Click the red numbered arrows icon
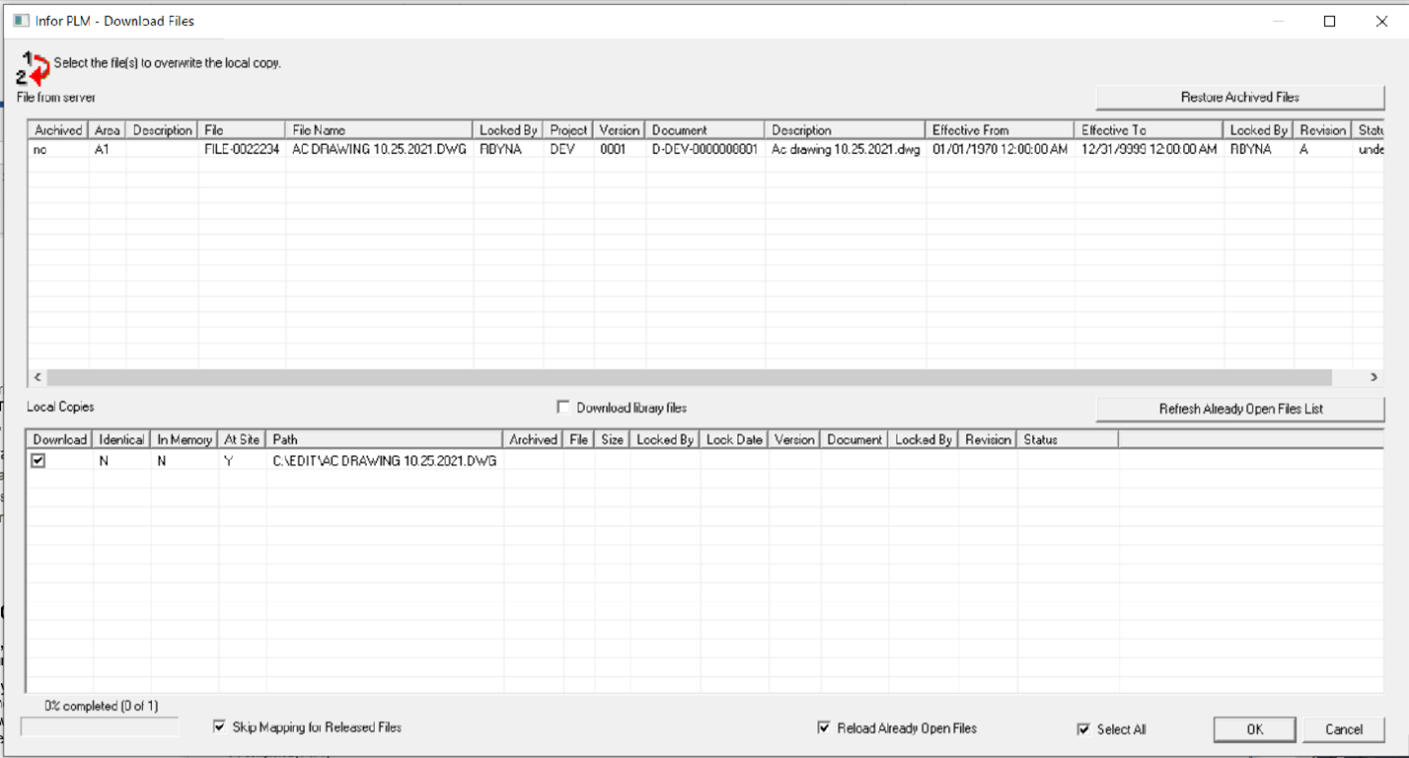This screenshot has width=1409, height=758. [x=35, y=67]
